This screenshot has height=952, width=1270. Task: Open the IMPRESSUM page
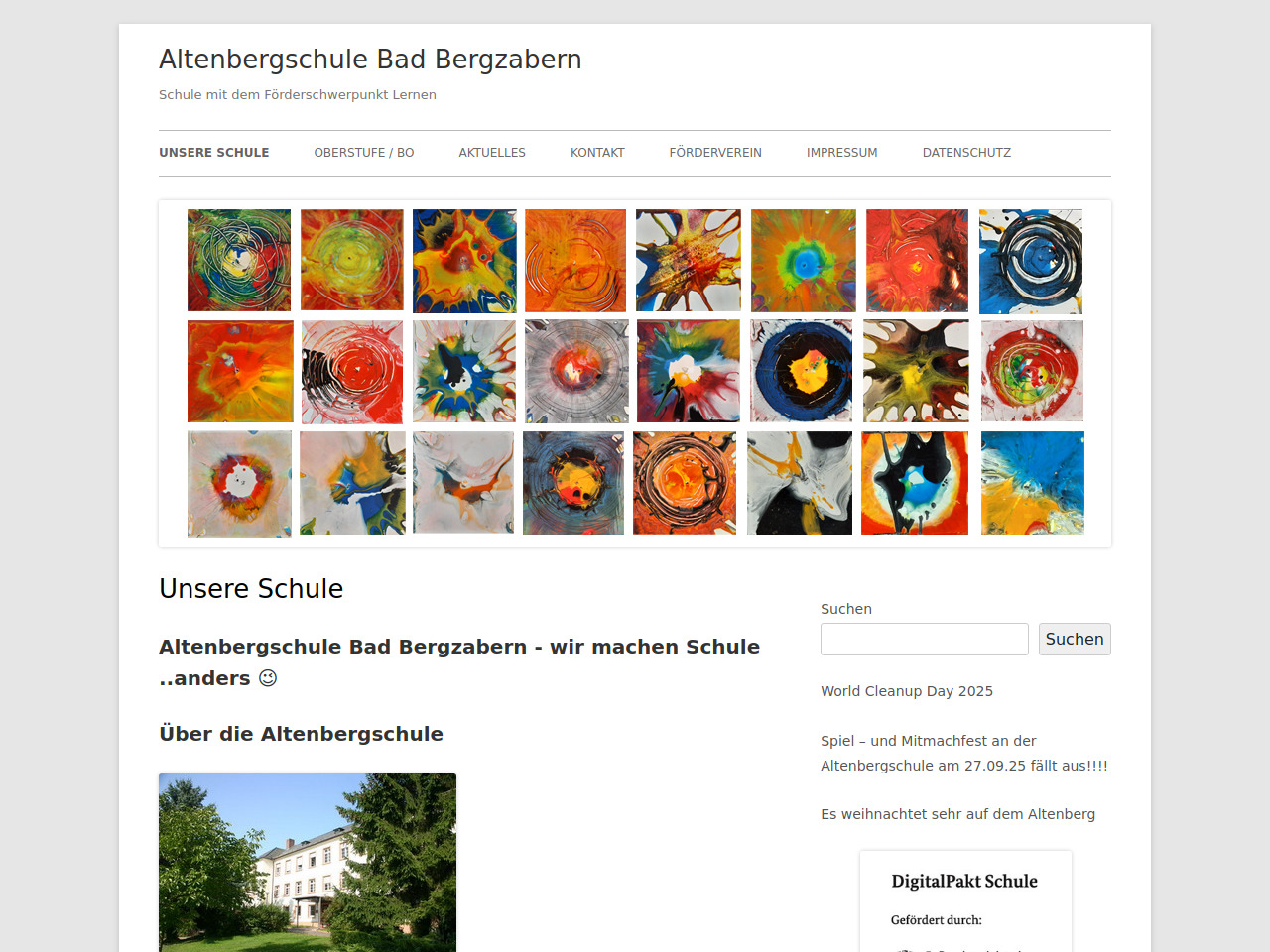[x=842, y=153]
